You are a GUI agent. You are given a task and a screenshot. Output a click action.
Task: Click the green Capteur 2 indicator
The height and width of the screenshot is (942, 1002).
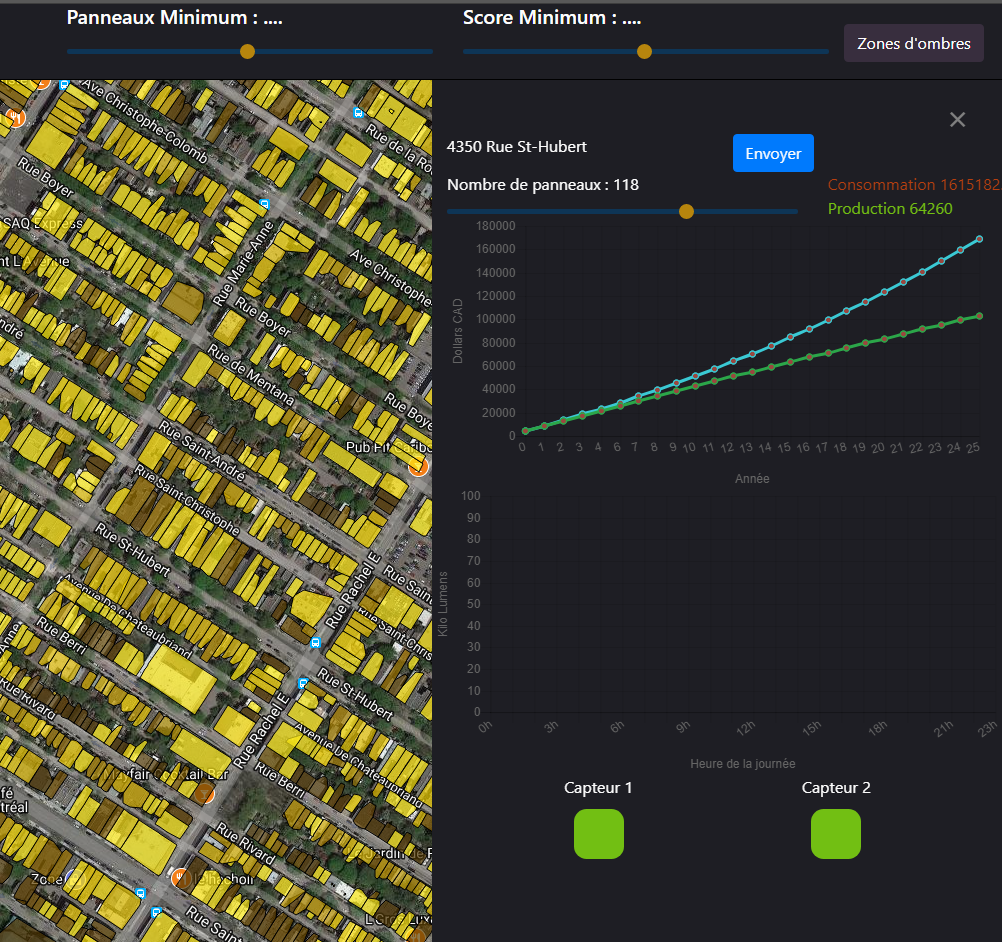click(836, 833)
